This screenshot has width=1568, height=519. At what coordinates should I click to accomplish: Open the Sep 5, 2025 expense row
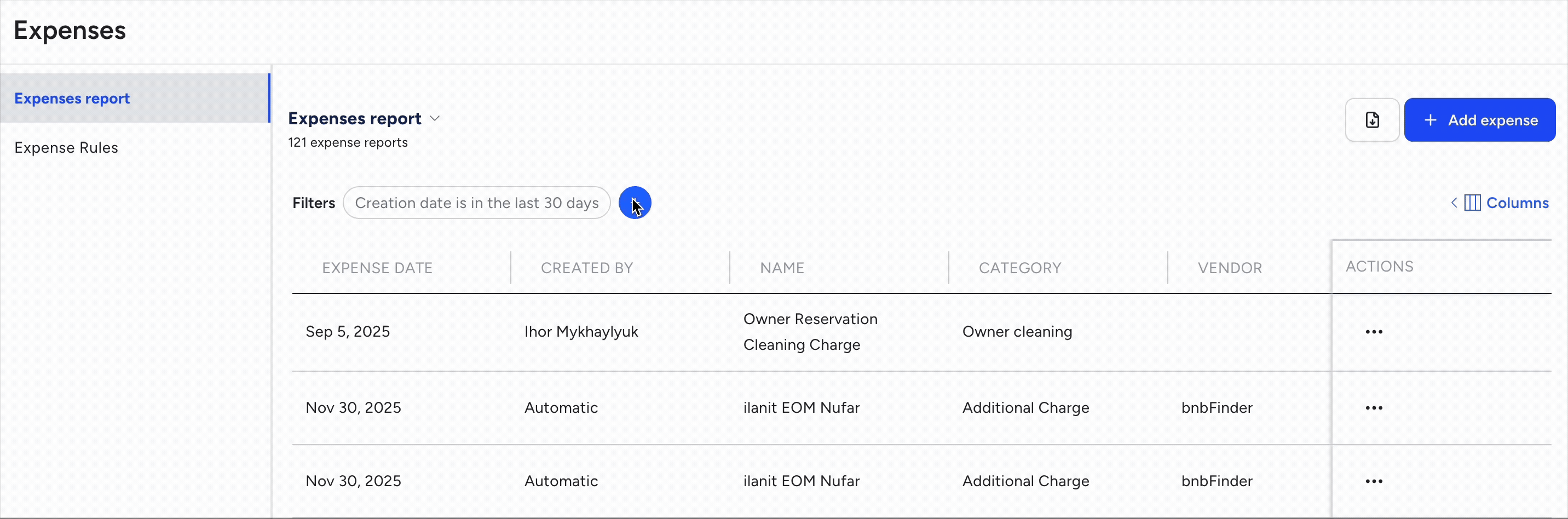click(348, 332)
